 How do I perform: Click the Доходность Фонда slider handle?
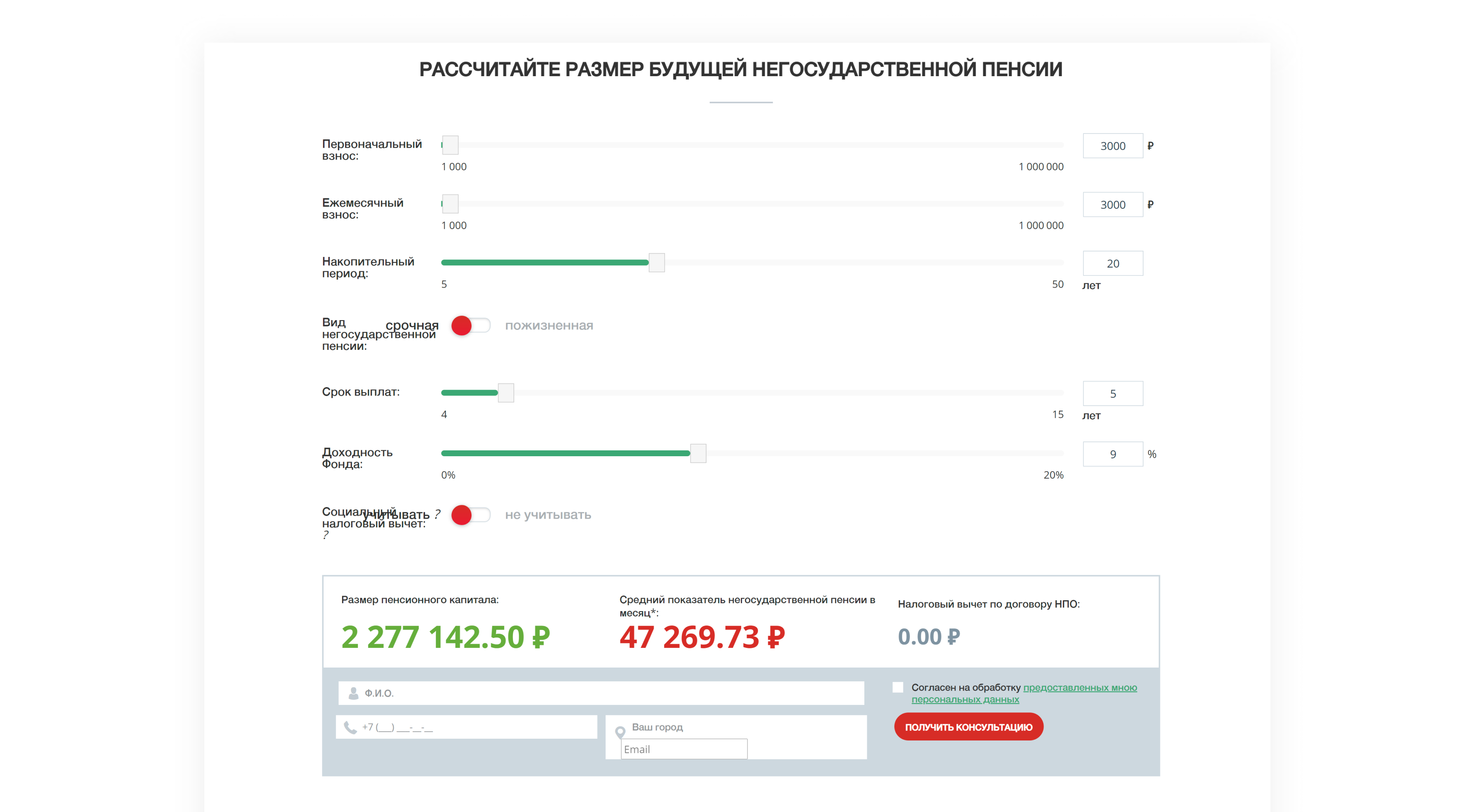point(698,453)
